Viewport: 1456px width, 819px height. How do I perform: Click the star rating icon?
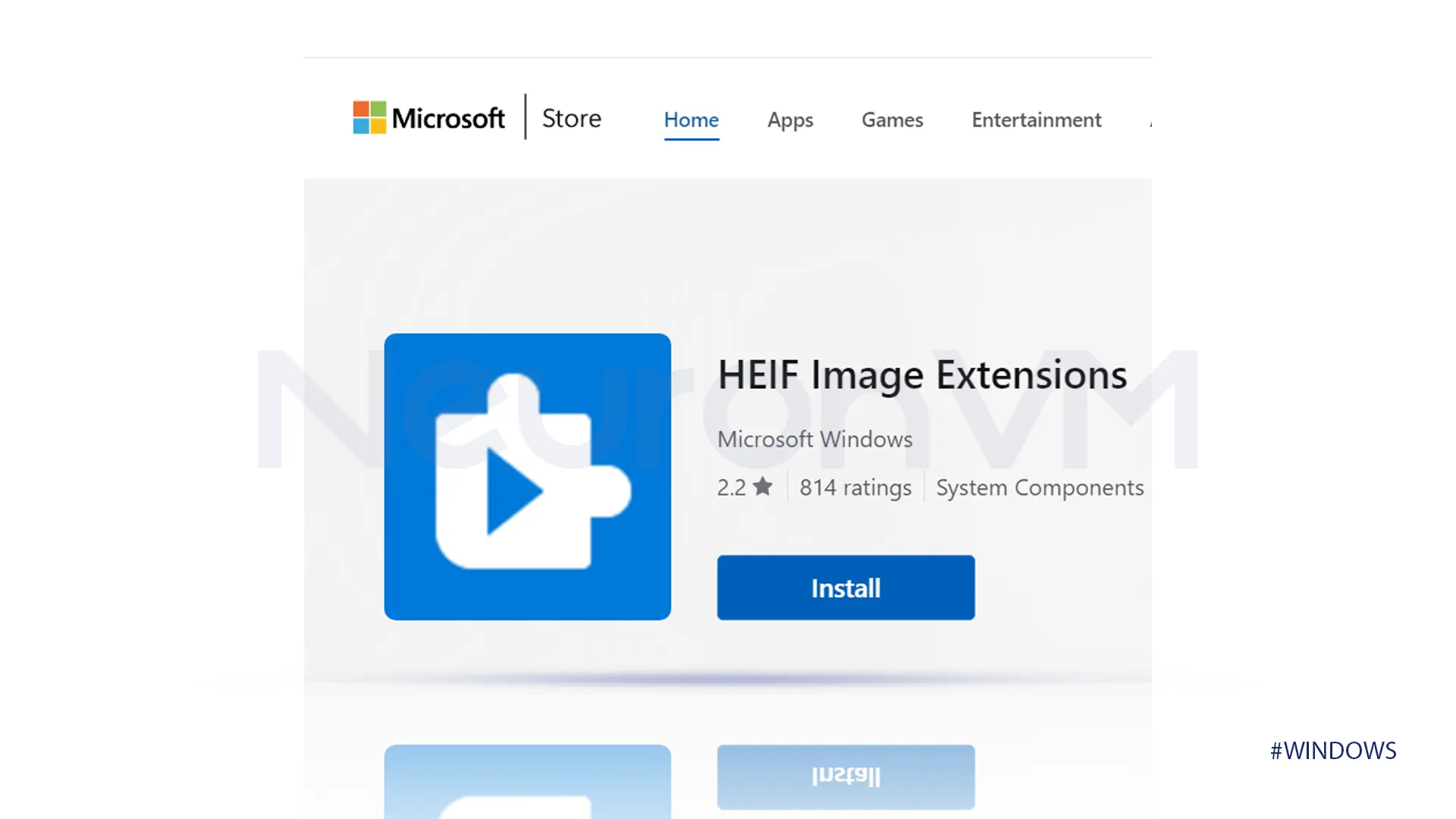tap(764, 486)
